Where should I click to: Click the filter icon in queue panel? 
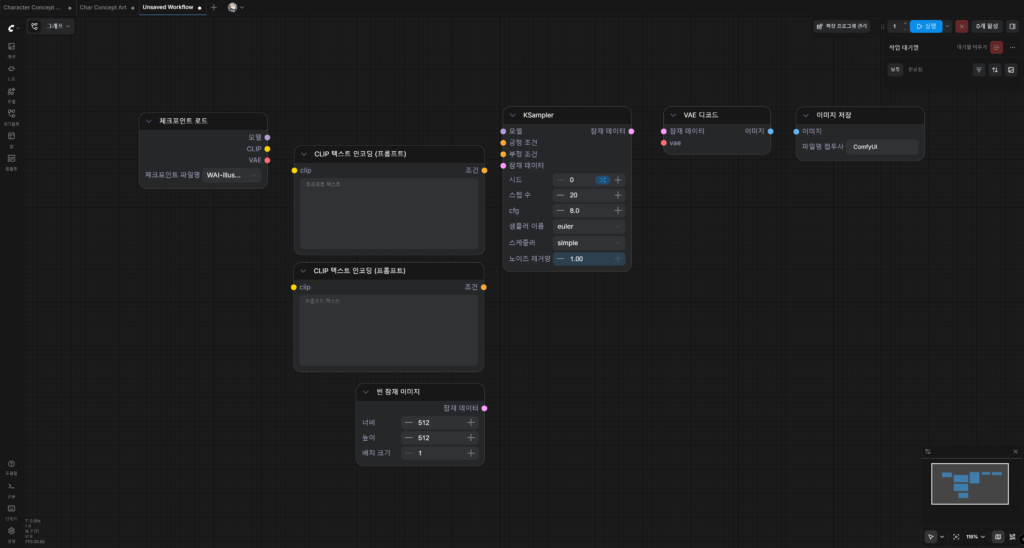coord(978,70)
